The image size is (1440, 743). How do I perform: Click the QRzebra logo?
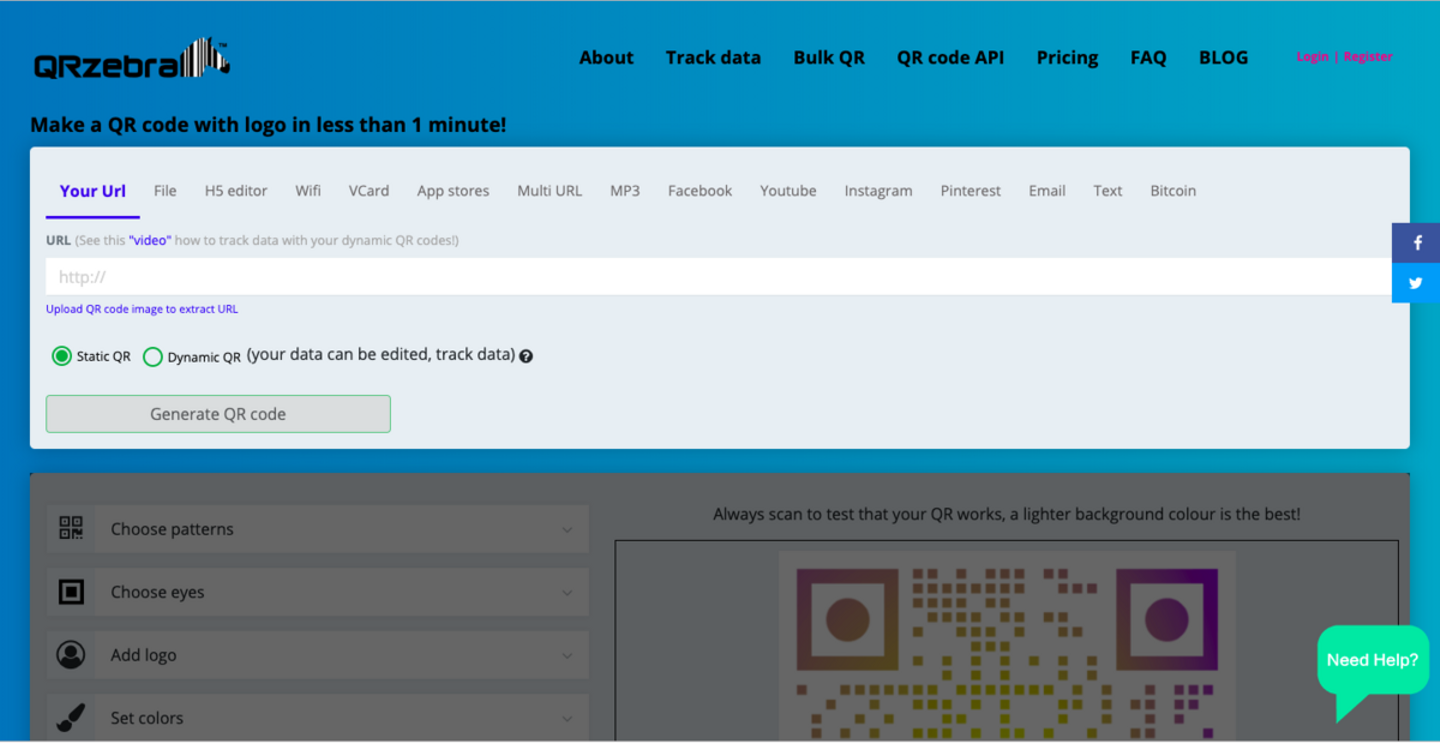pyautogui.click(x=132, y=59)
